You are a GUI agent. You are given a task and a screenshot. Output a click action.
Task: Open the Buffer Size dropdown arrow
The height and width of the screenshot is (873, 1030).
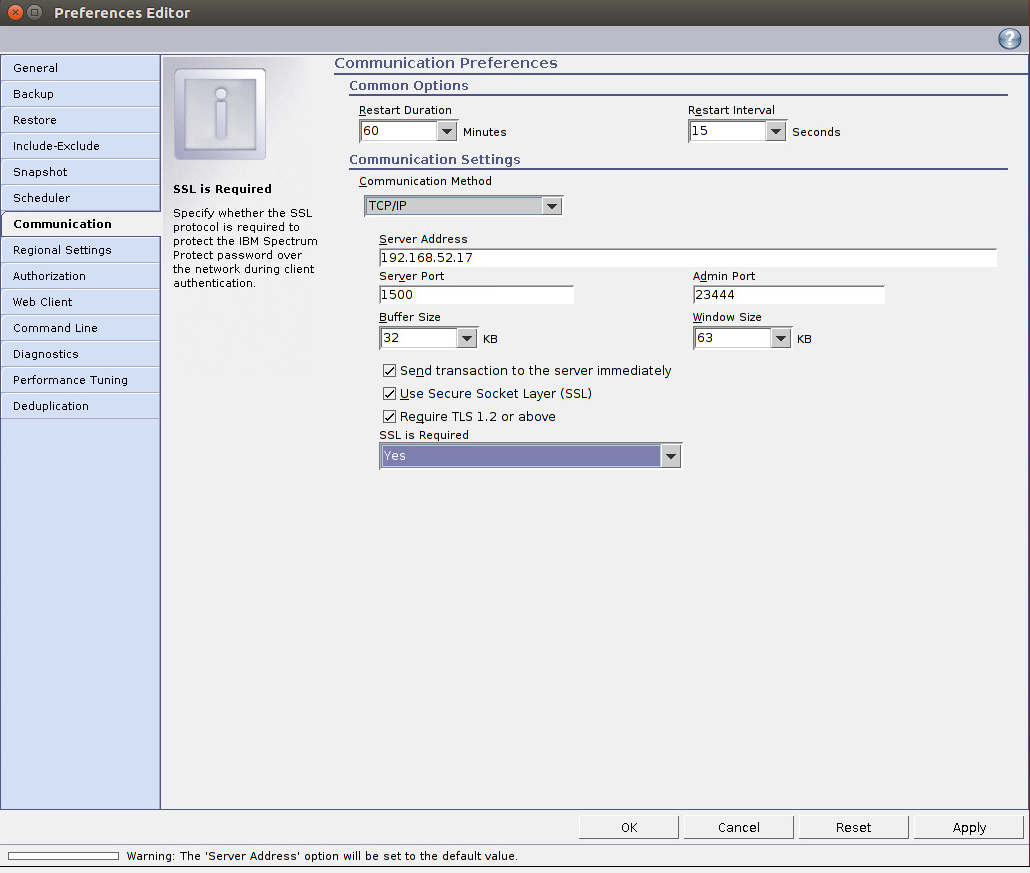[x=467, y=339]
